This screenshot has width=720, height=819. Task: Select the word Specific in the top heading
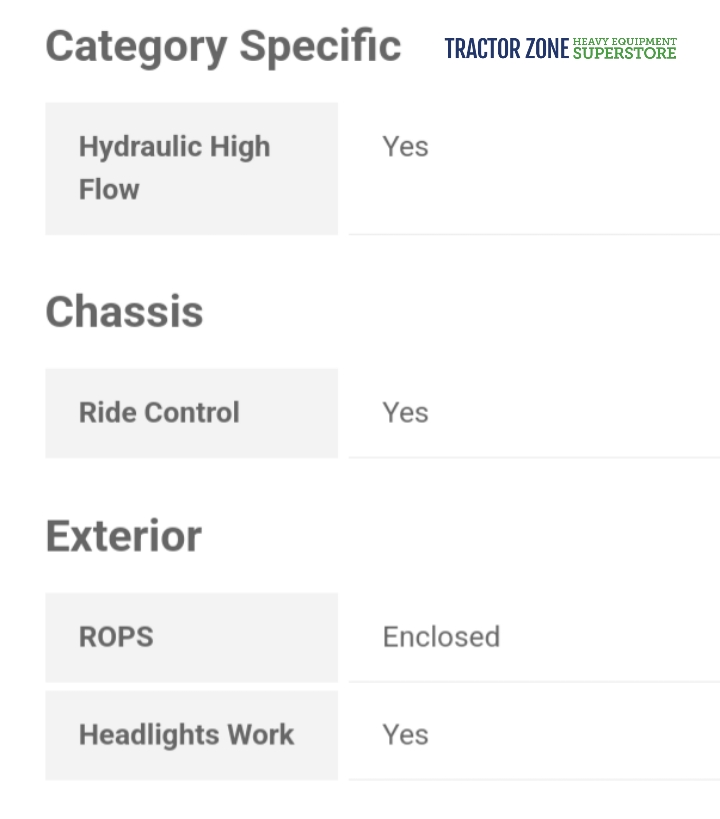(320, 46)
